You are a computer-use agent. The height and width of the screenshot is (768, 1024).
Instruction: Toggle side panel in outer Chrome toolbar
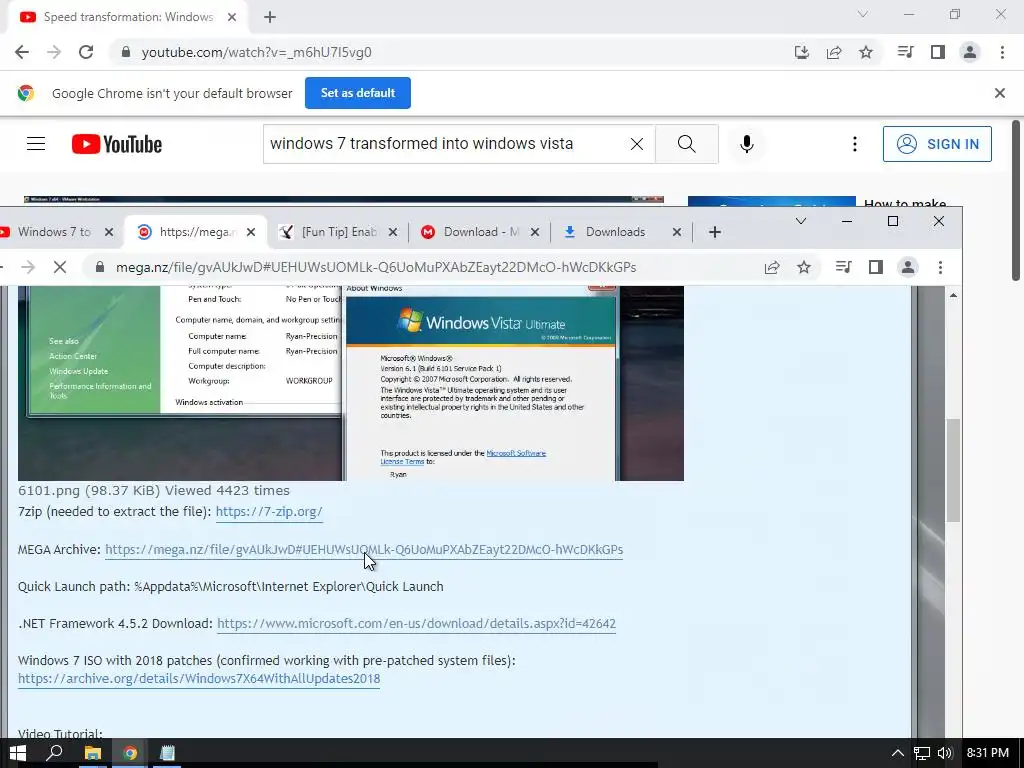pos(938,52)
